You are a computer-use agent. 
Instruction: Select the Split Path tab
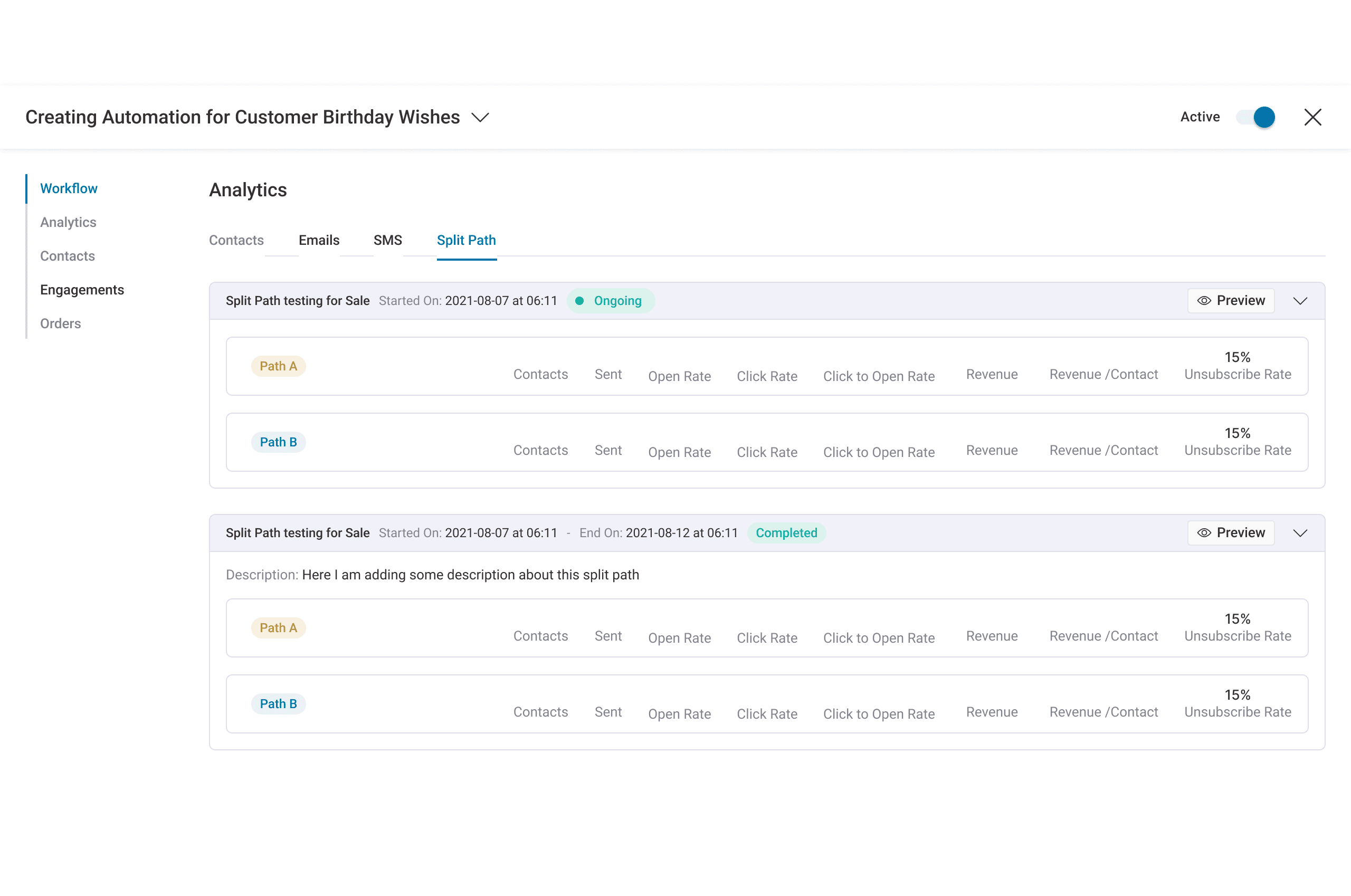click(x=466, y=240)
